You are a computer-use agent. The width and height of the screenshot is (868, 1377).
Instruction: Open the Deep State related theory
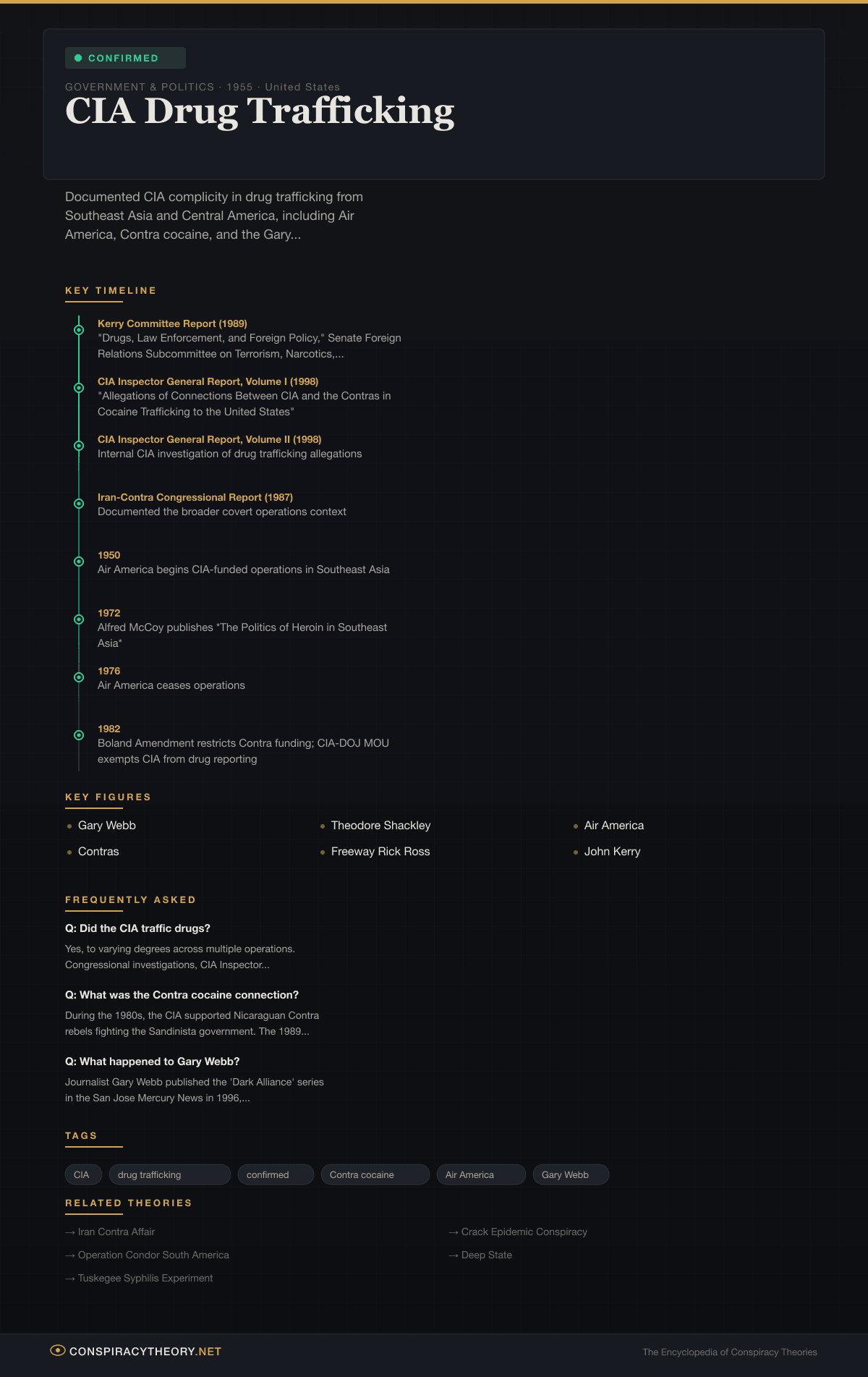click(486, 1255)
